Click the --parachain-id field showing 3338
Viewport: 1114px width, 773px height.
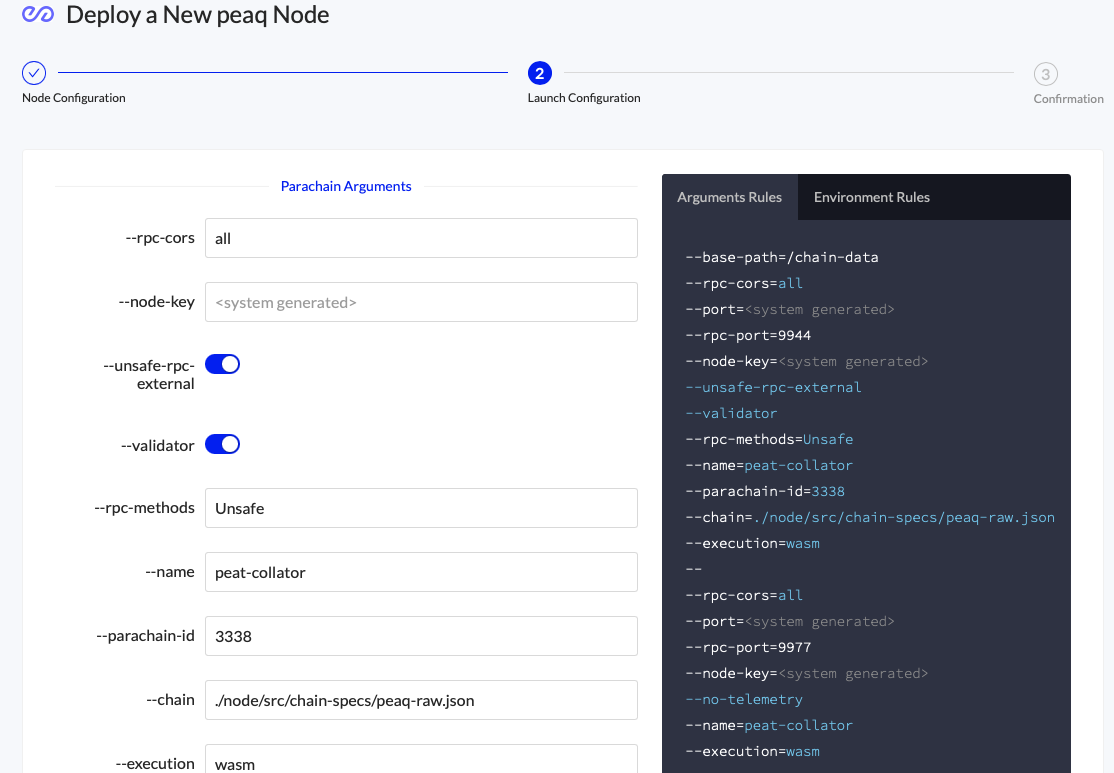(421, 636)
